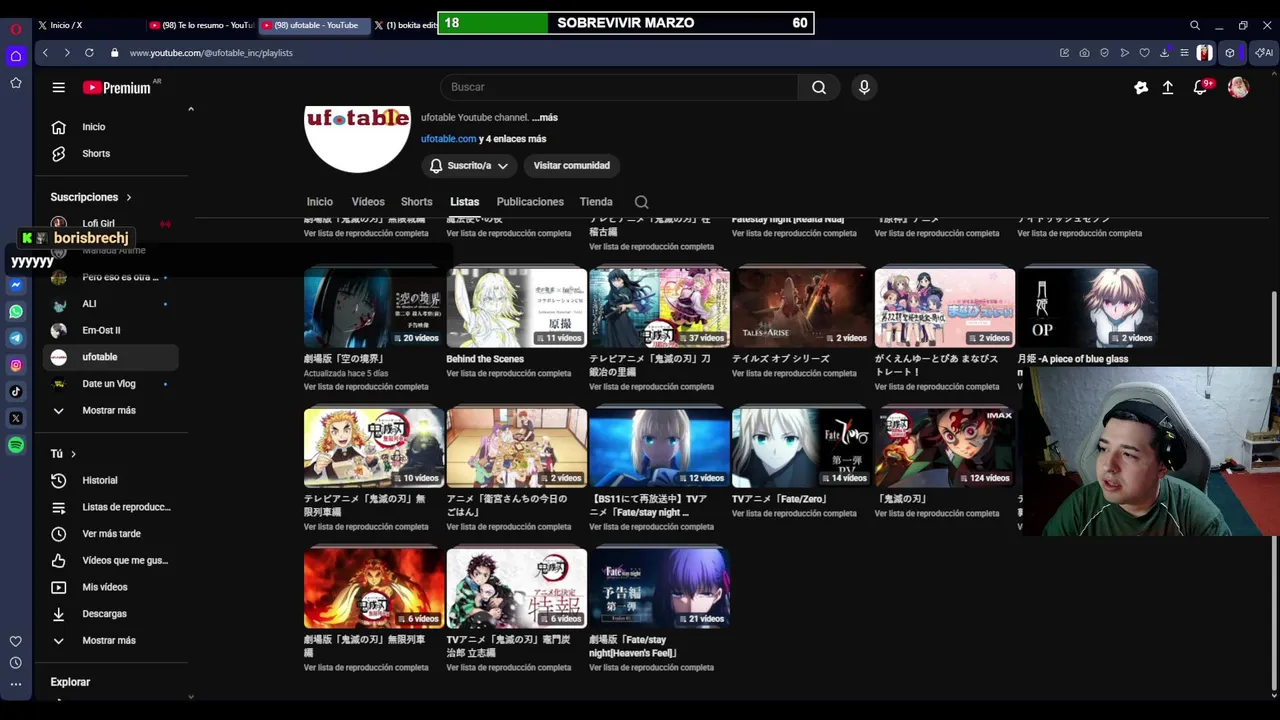
Task: Open X/Twitter in the Opera sidebar
Action: point(16,418)
